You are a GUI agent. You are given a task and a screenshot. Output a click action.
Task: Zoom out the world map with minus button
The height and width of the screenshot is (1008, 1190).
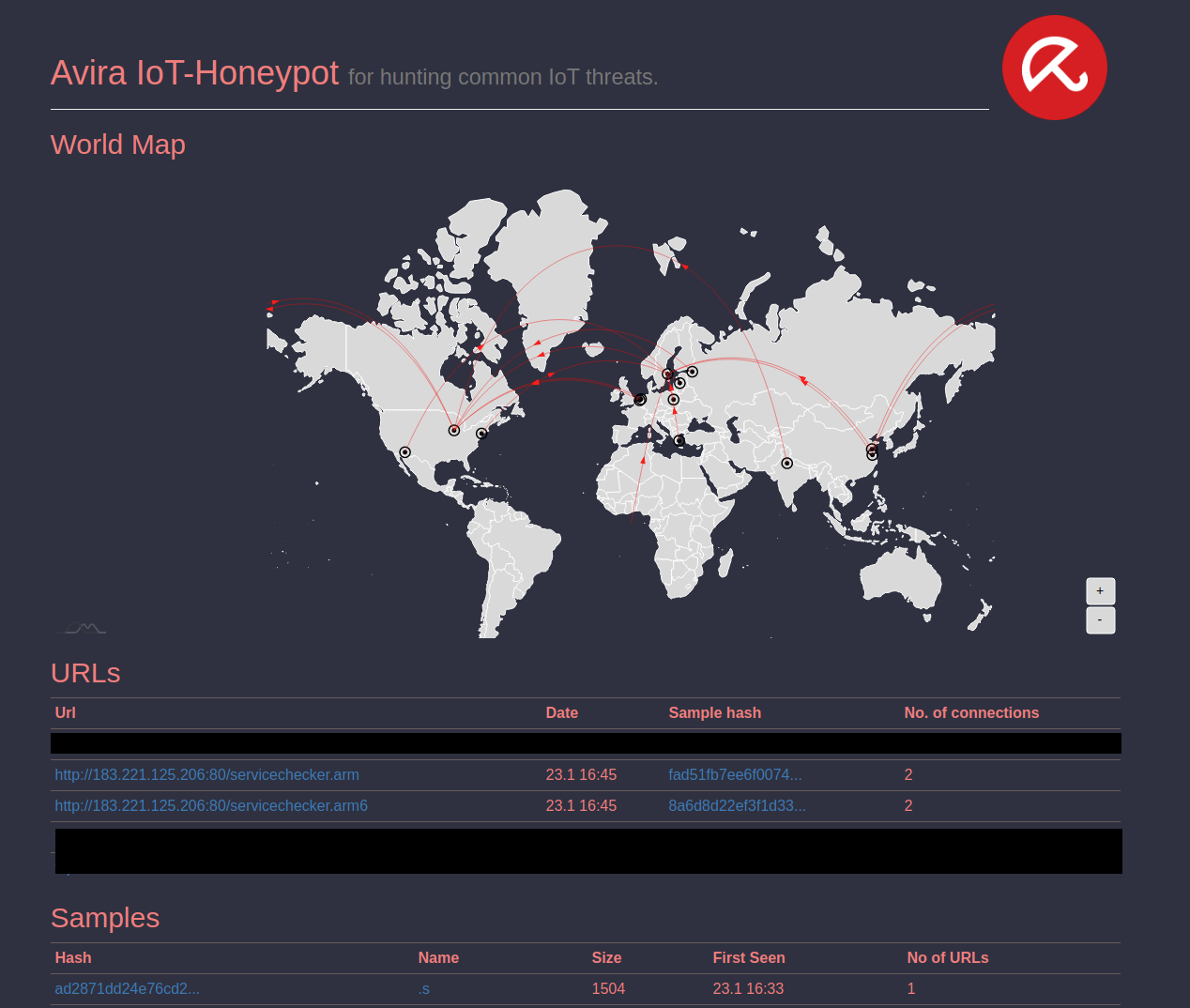(1100, 620)
